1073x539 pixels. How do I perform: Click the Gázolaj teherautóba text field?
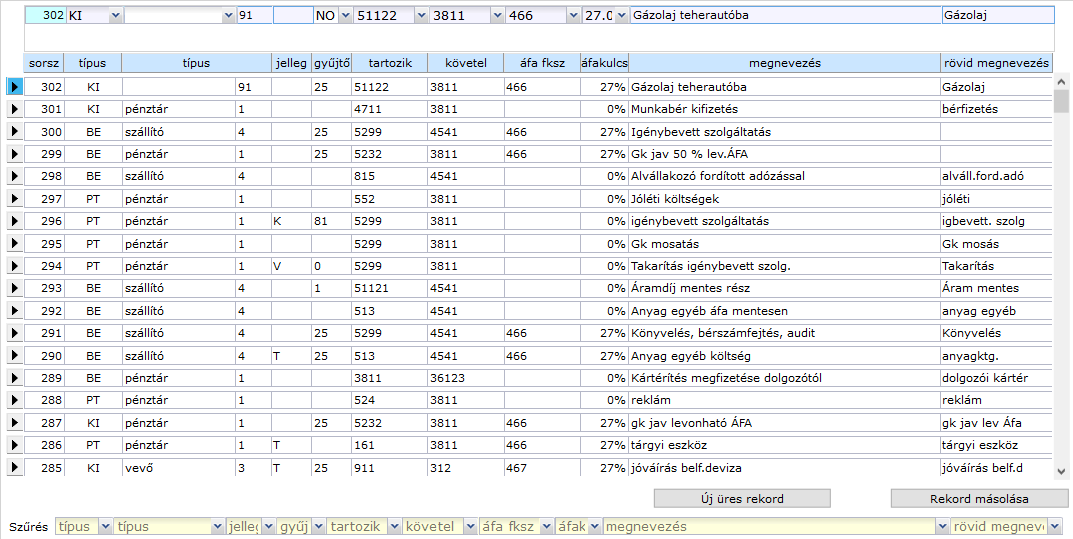point(784,16)
